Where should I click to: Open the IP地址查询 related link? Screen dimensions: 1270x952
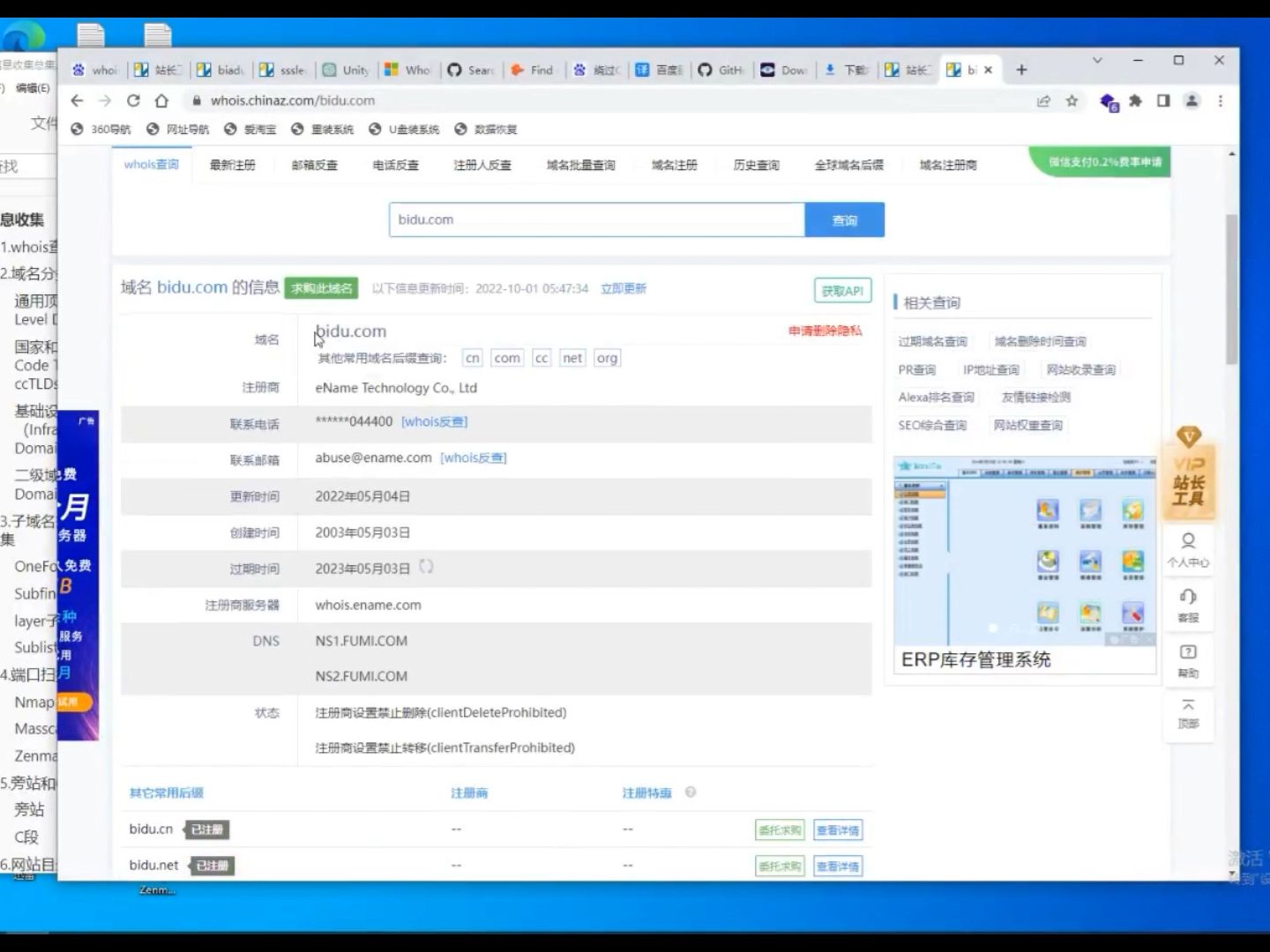coord(990,369)
